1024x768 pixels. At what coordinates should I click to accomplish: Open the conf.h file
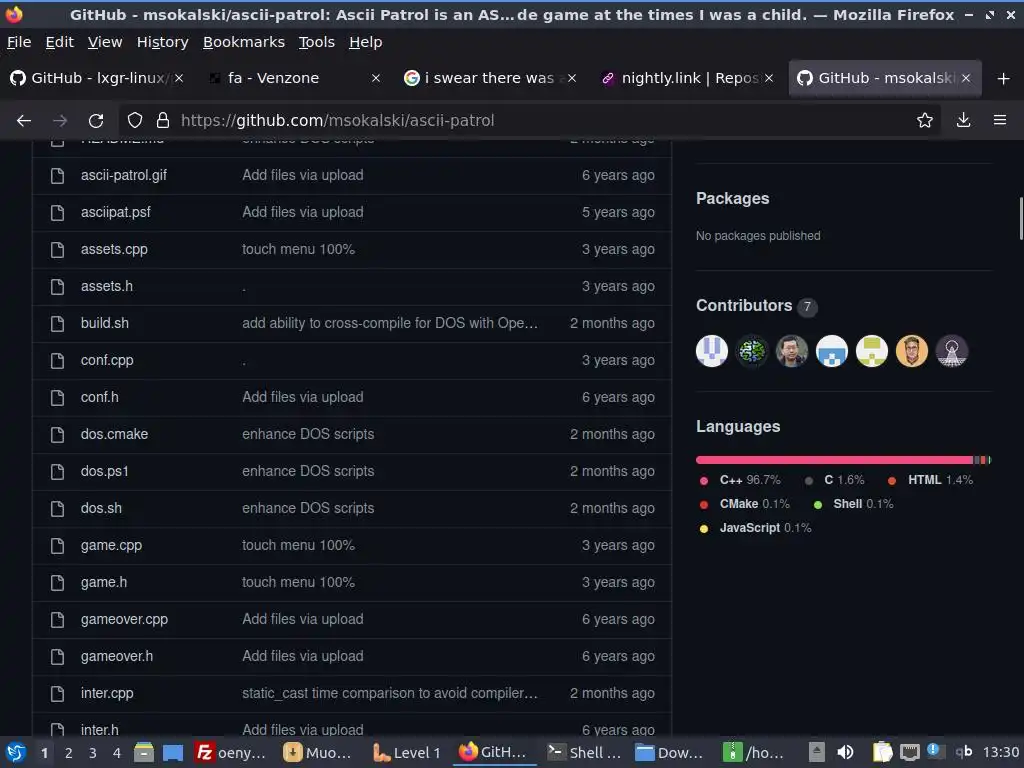point(100,397)
